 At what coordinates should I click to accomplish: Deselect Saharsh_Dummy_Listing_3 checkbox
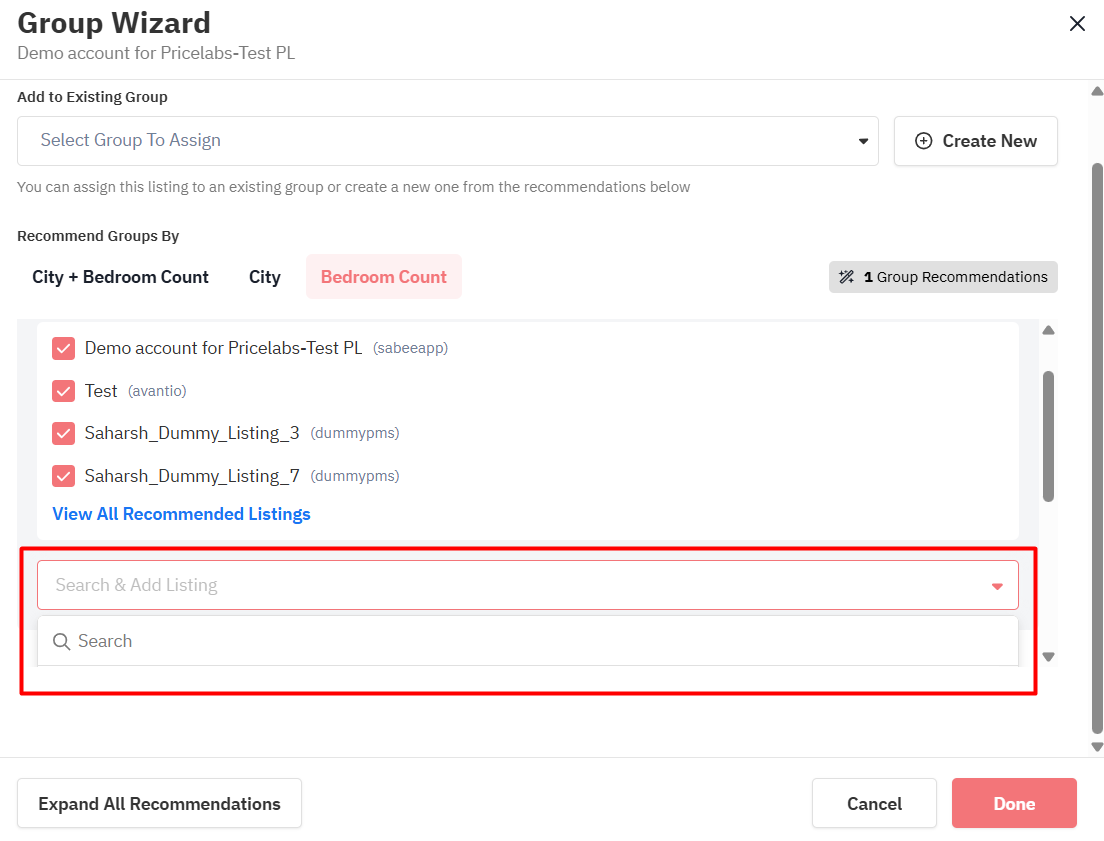64,433
